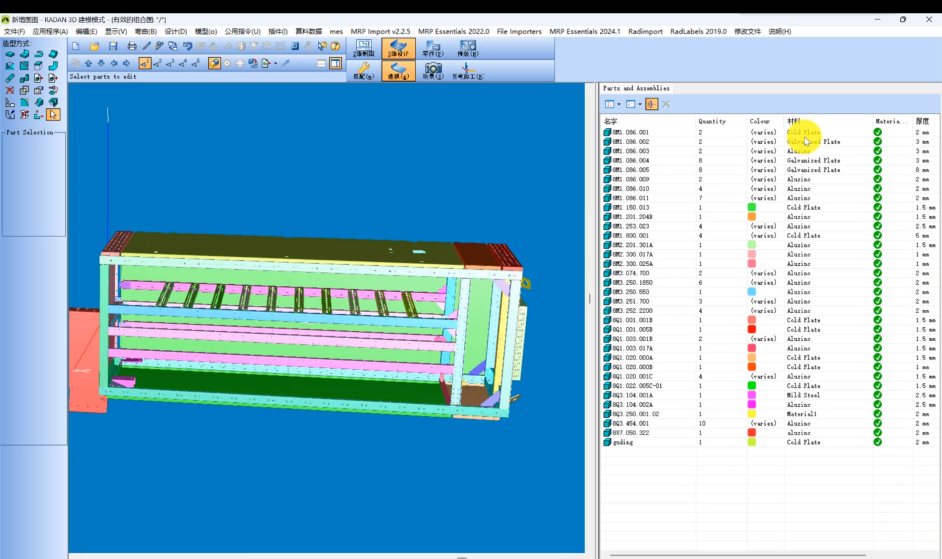This screenshot has height=559, width=942.
Task: Open the MRP Import v2.2.5 menu
Action: pyautogui.click(x=380, y=31)
